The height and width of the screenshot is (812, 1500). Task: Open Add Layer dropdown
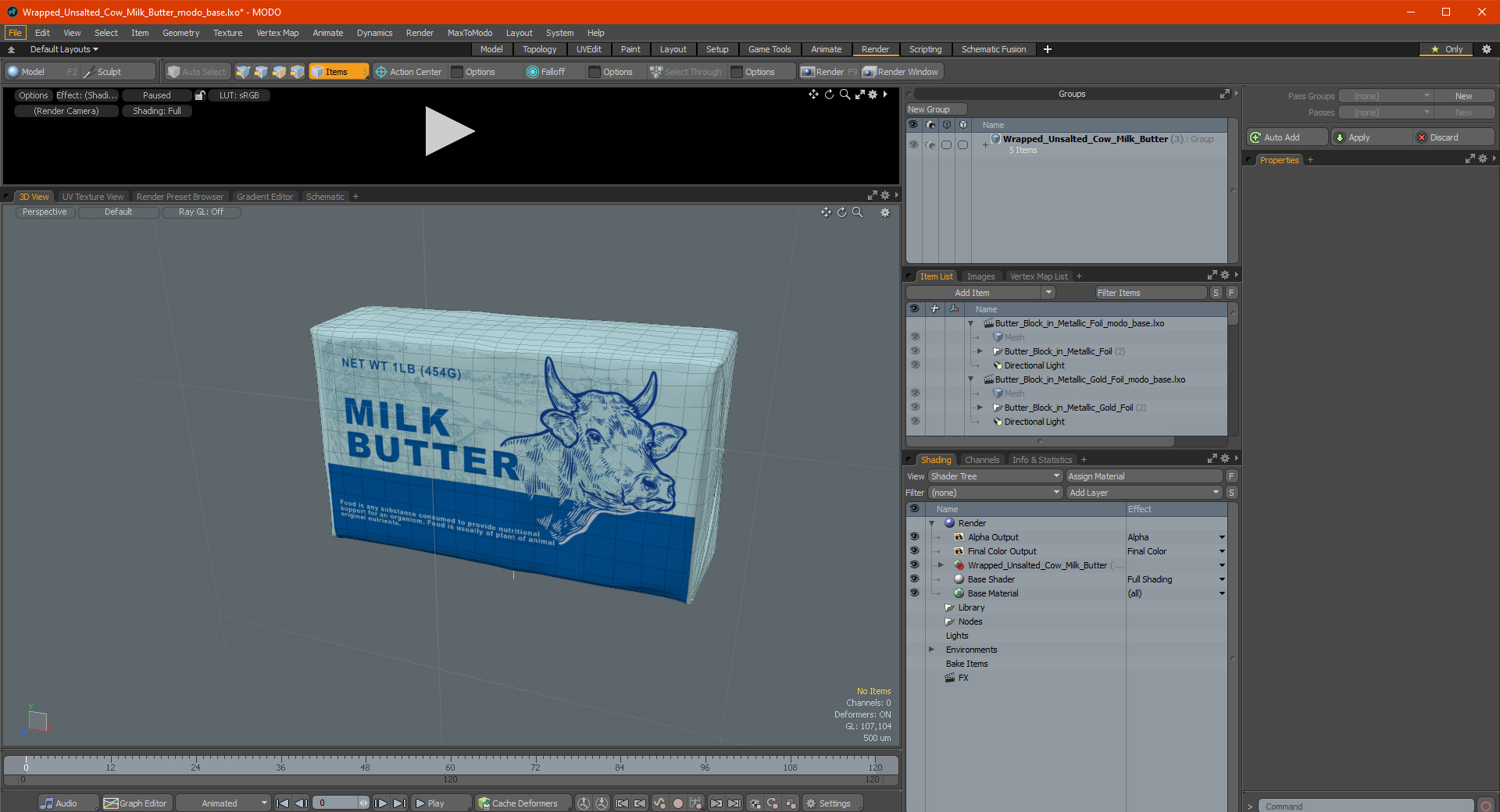(1144, 493)
